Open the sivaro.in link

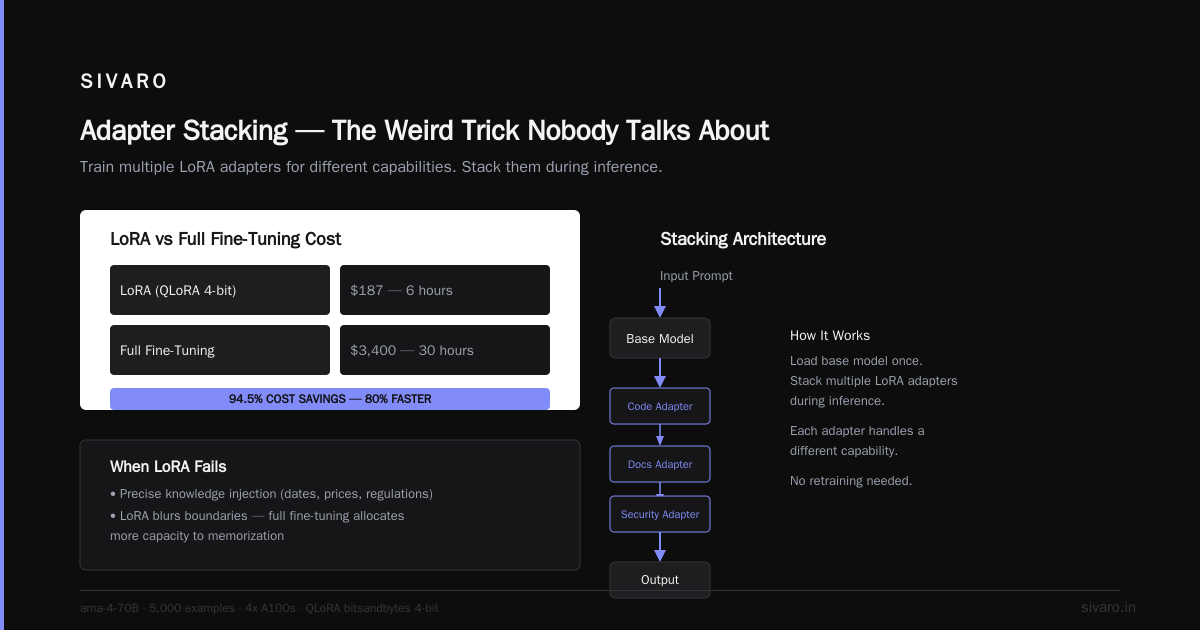pyautogui.click(x=1108, y=607)
